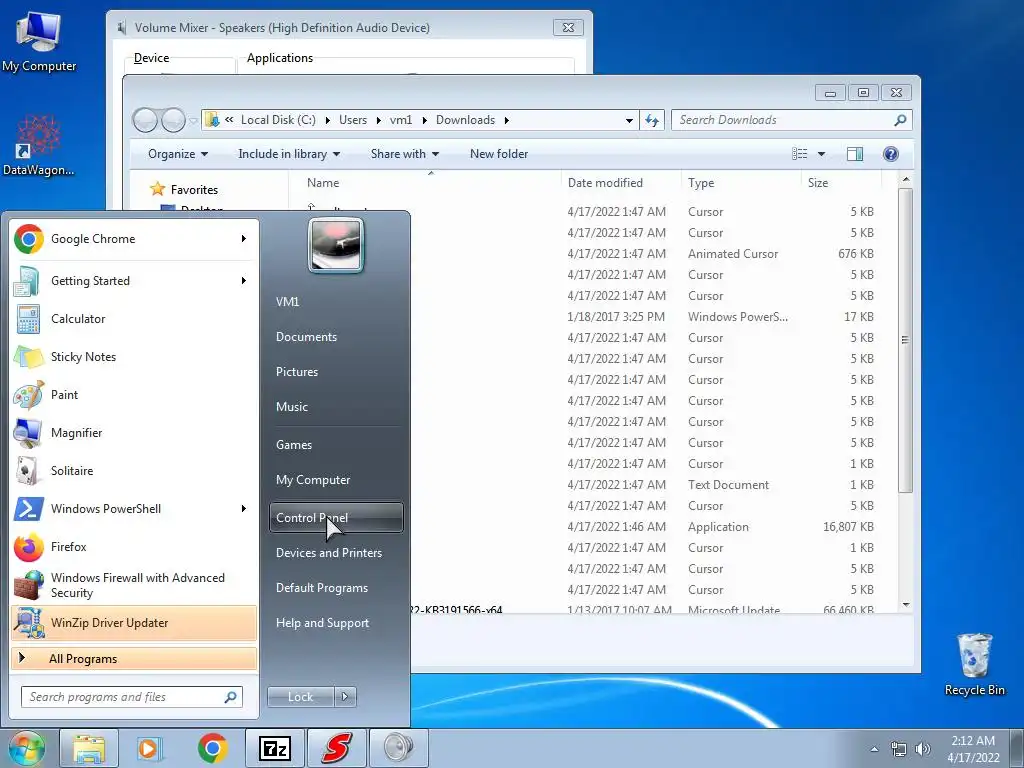Open the Organize dropdown menu
The image size is (1024, 768).
(x=178, y=154)
